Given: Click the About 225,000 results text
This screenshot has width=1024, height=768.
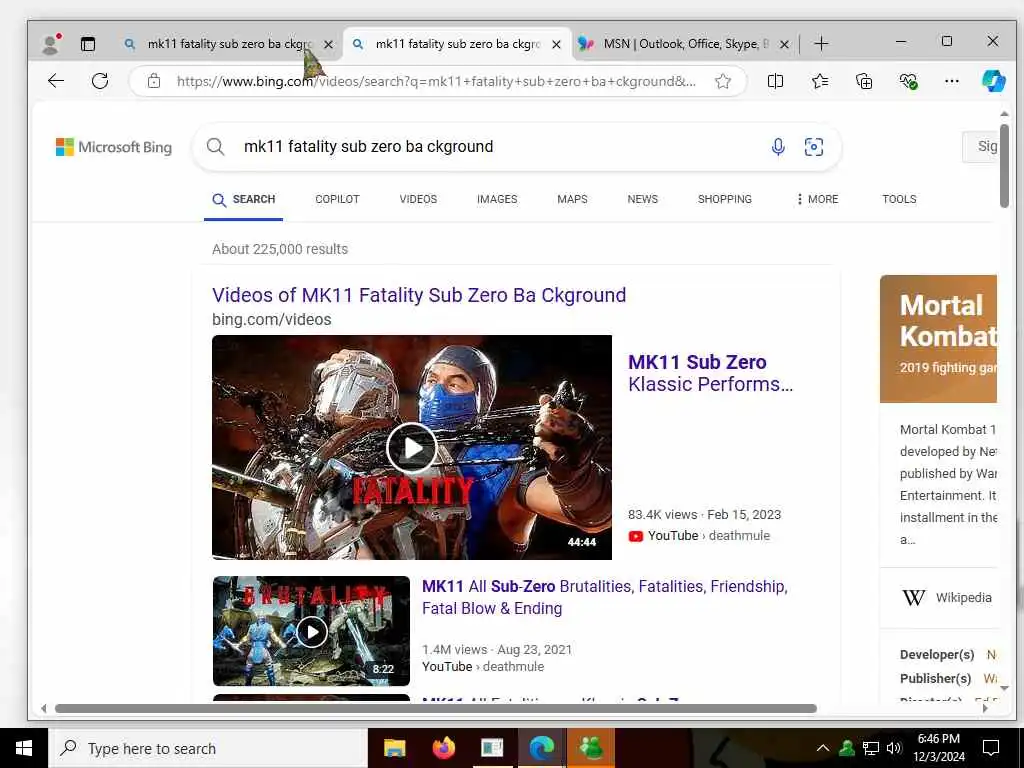Looking at the screenshot, I should pyautogui.click(x=280, y=249).
